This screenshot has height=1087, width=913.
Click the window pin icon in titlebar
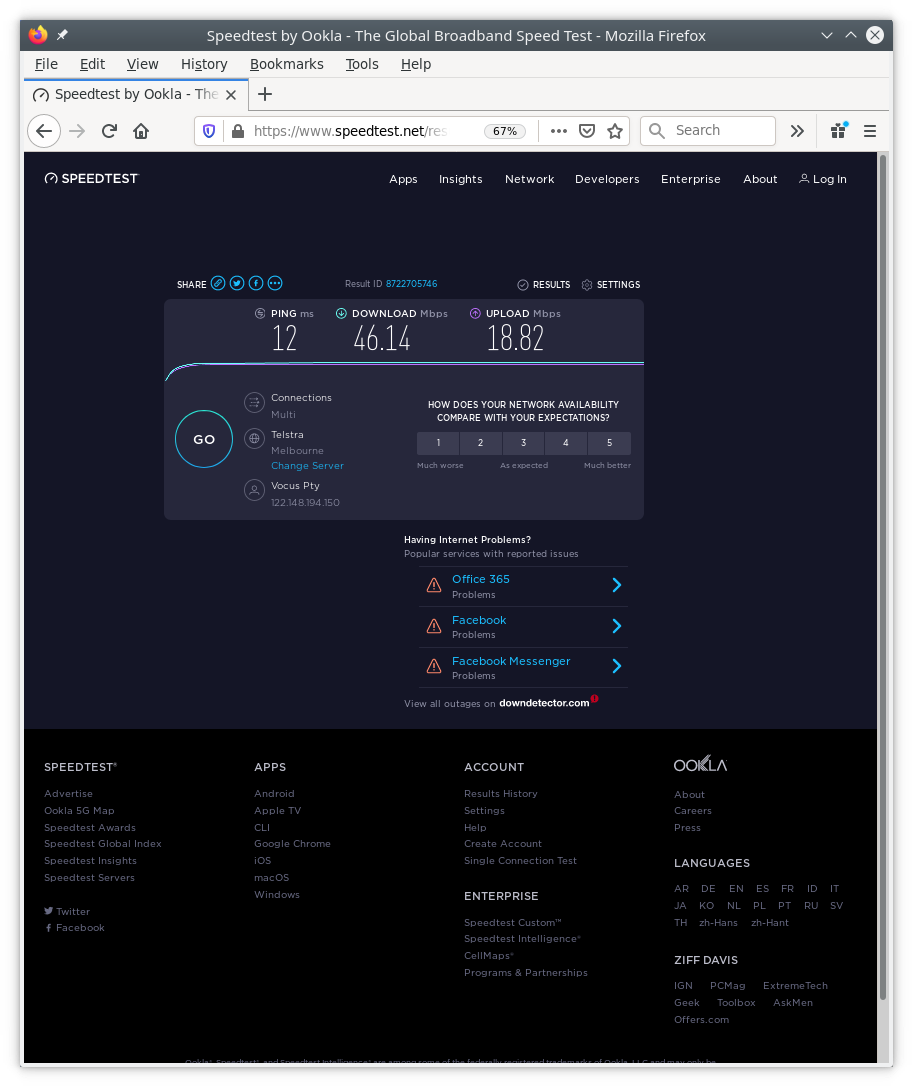click(x=62, y=35)
